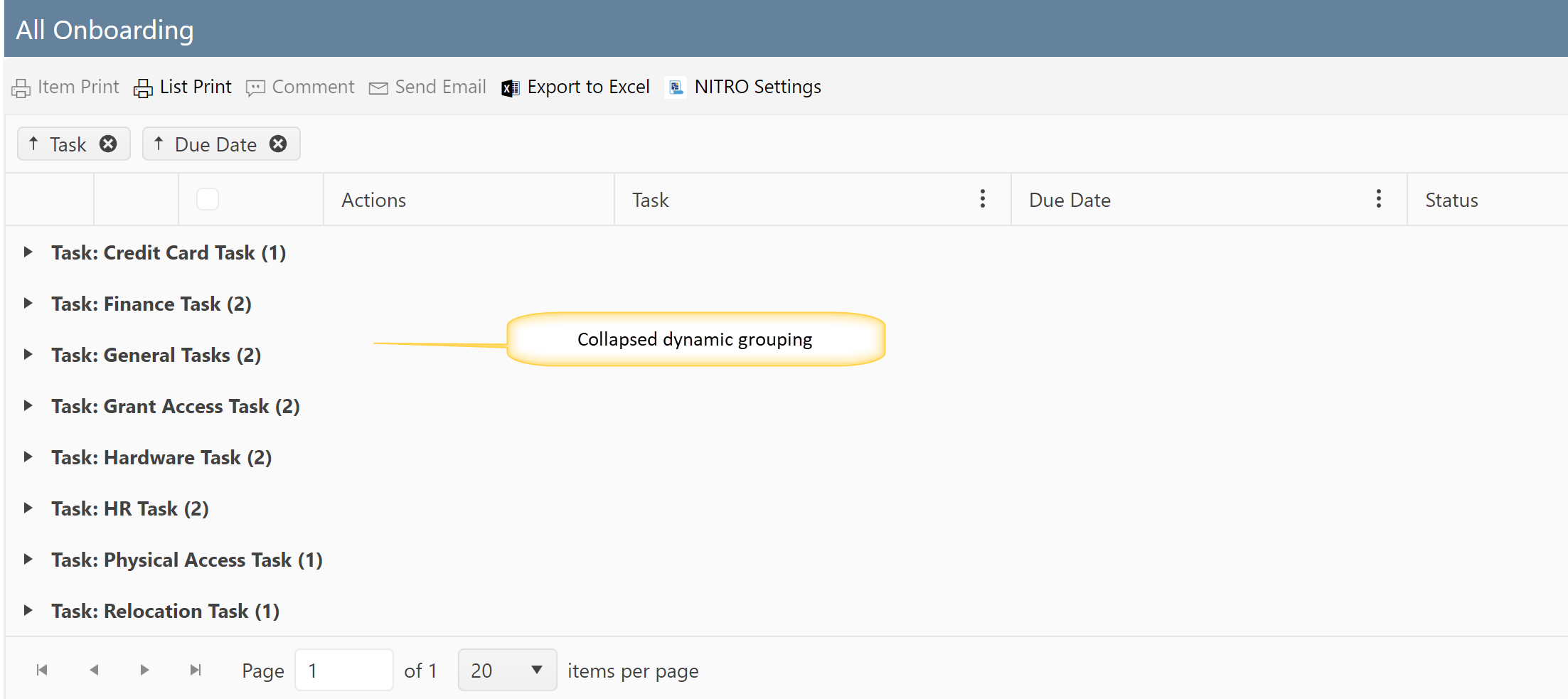Viewport: 1568px width, 699px height.
Task: Click the Send Email label
Action: click(x=440, y=87)
